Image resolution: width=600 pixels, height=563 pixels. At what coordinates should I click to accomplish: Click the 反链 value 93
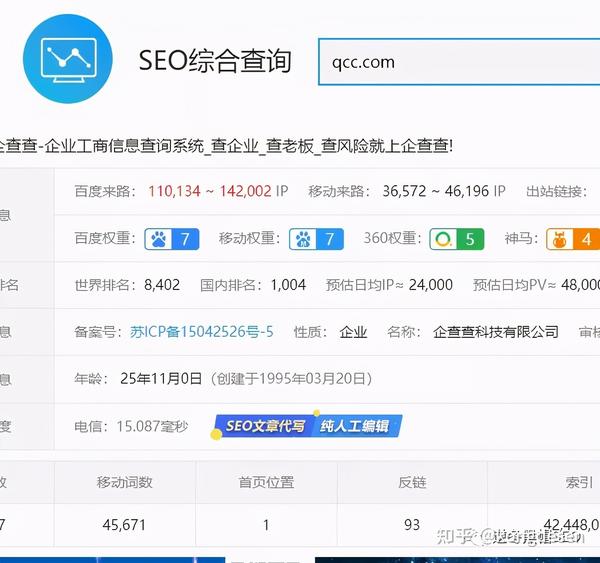pos(412,525)
